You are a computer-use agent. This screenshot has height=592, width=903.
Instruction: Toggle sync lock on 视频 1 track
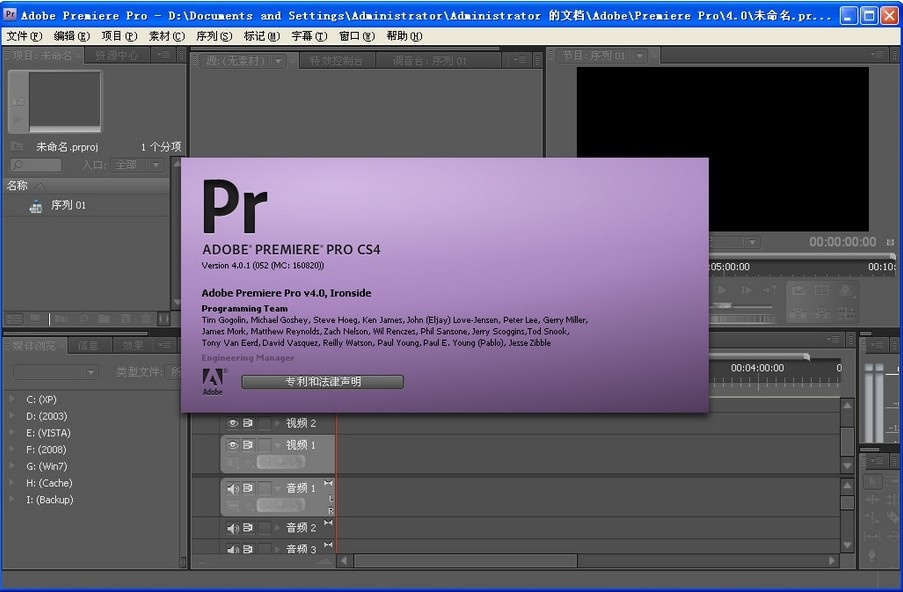(248, 445)
